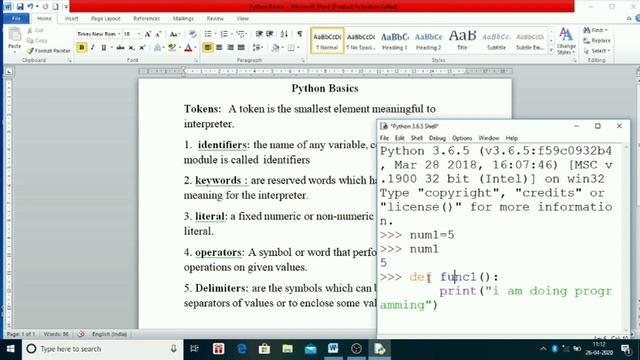Click the Decrease Indent icon
The image size is (640, 360).
point(259,34)
